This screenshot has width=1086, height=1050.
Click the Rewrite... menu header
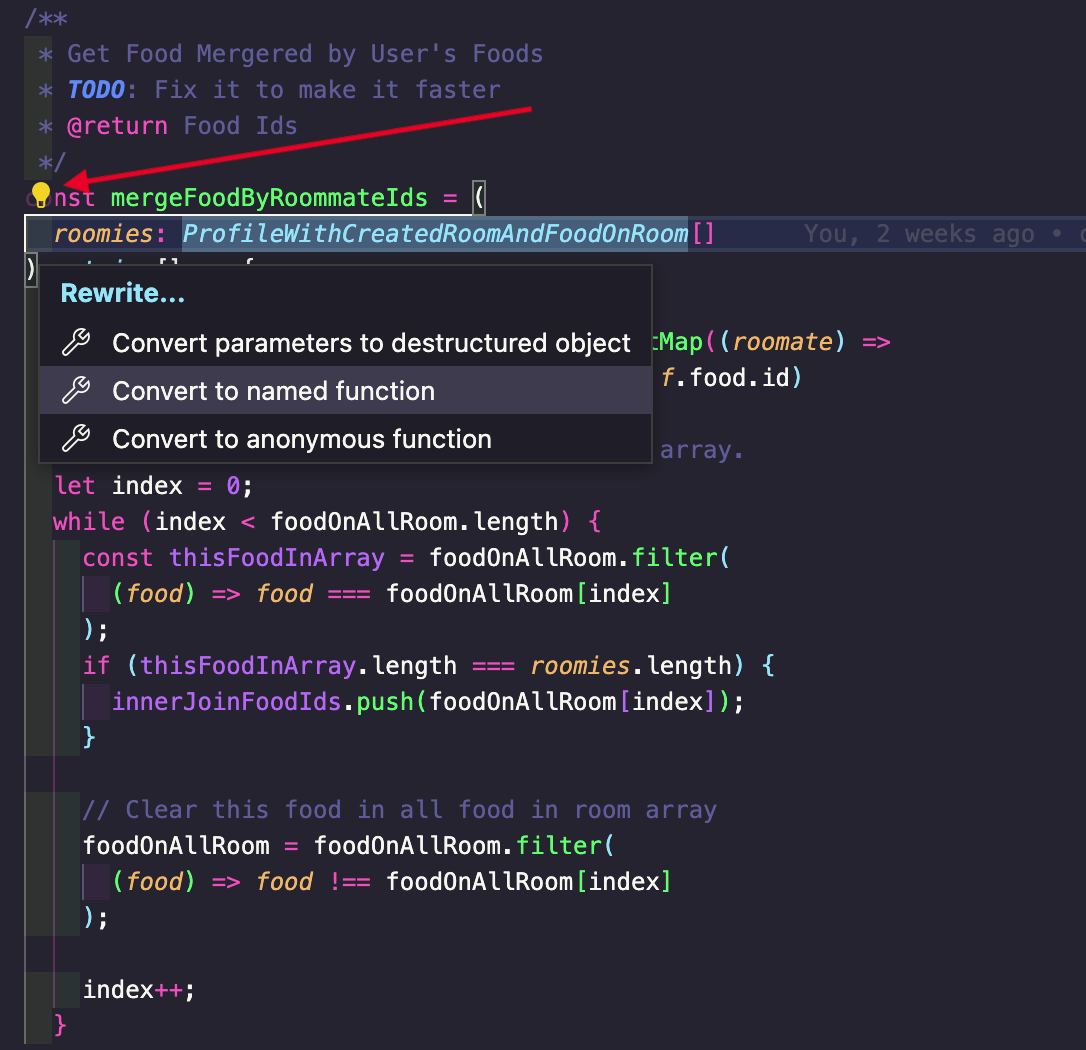coord(123,293)
